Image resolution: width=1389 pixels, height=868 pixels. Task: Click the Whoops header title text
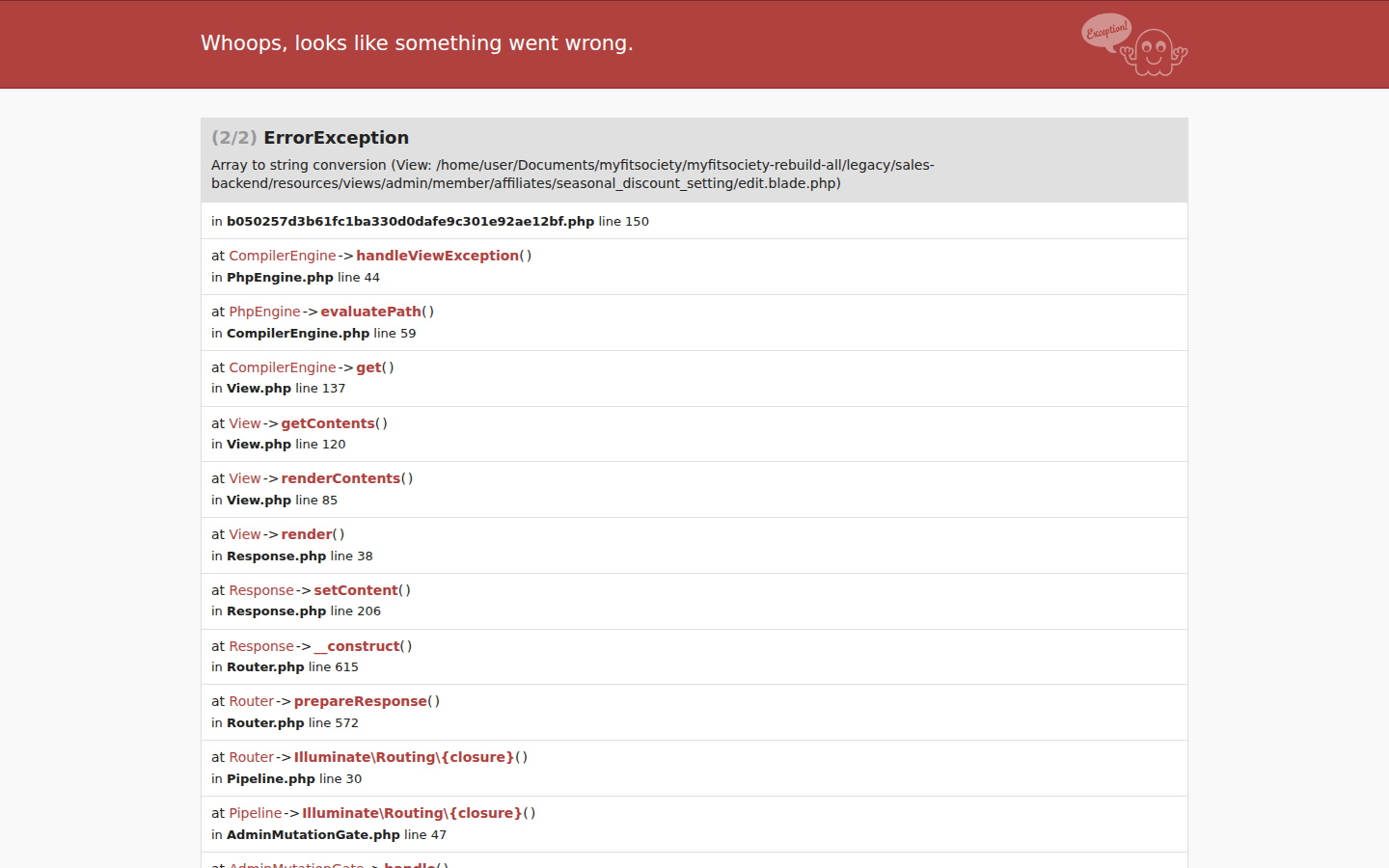(417, 43)
